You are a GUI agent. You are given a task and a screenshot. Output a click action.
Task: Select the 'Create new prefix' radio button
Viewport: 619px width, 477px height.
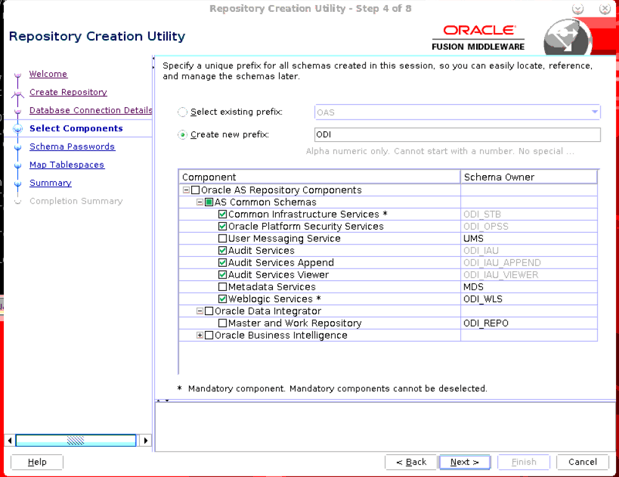(182, 135)
